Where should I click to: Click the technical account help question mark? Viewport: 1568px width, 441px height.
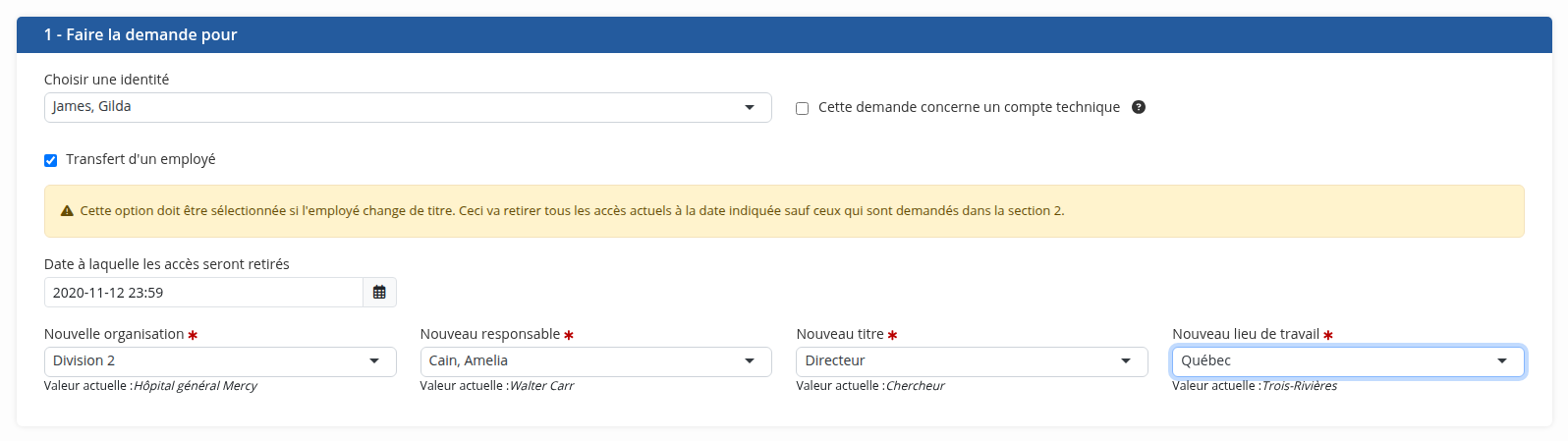(1139, 107)
